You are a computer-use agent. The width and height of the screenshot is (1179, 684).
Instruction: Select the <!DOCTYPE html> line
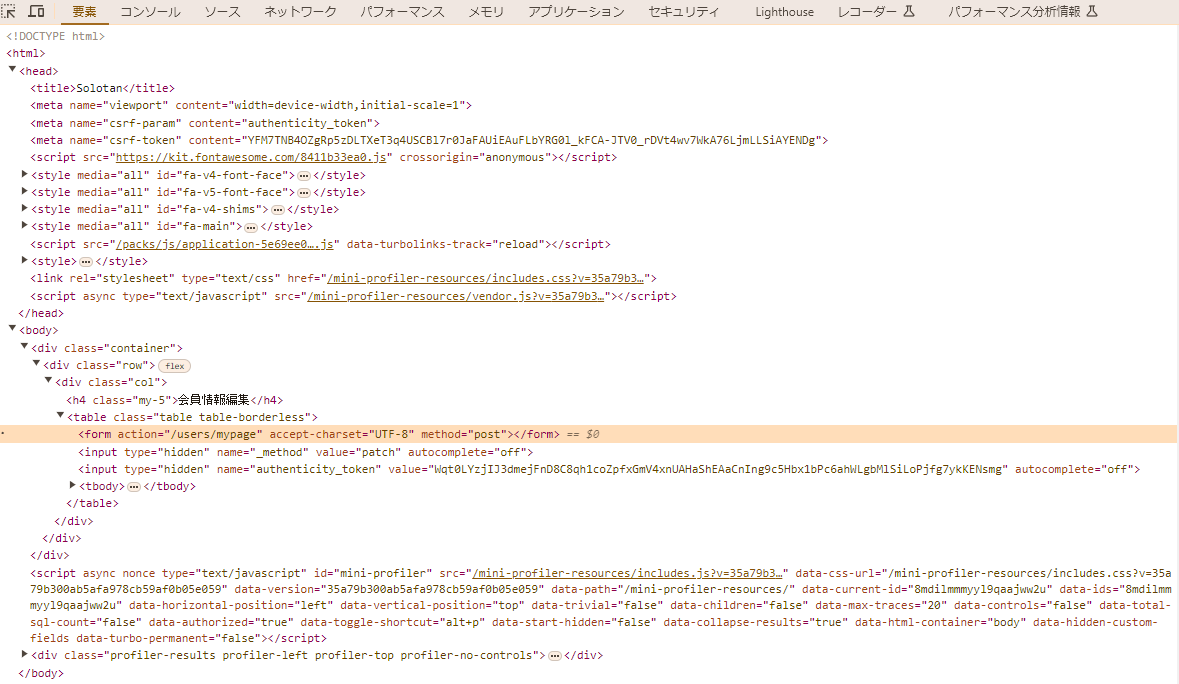pos(56,36)
